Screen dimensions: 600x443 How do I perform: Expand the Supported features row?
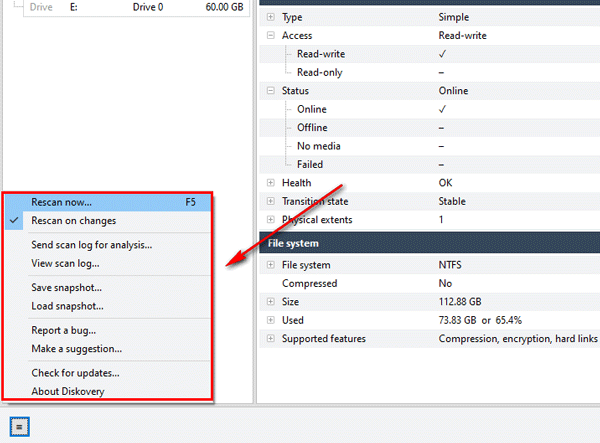271,339
